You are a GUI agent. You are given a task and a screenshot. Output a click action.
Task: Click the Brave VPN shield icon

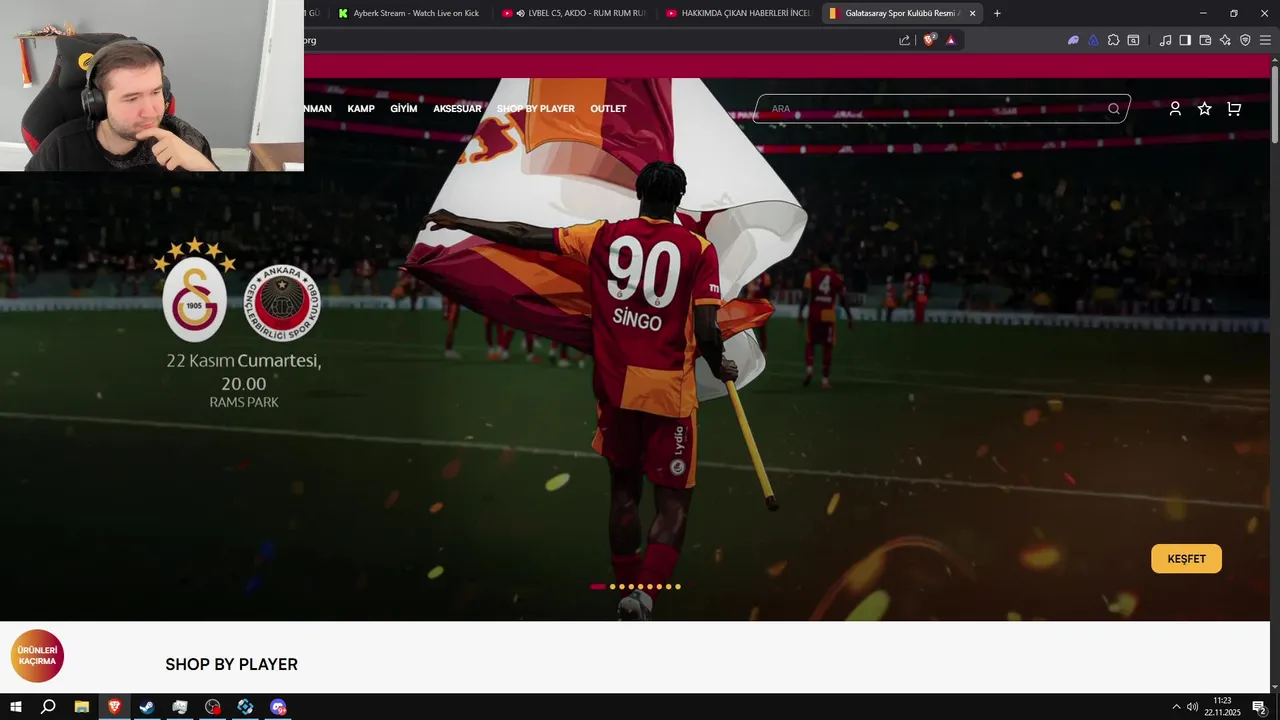(x=1245, y=40)
